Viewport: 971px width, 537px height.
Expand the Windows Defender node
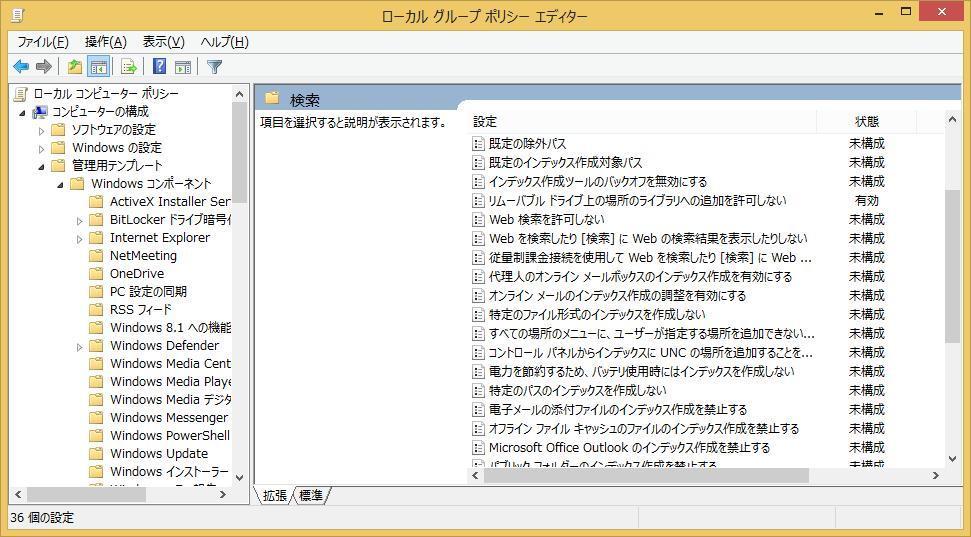(79, 346)
